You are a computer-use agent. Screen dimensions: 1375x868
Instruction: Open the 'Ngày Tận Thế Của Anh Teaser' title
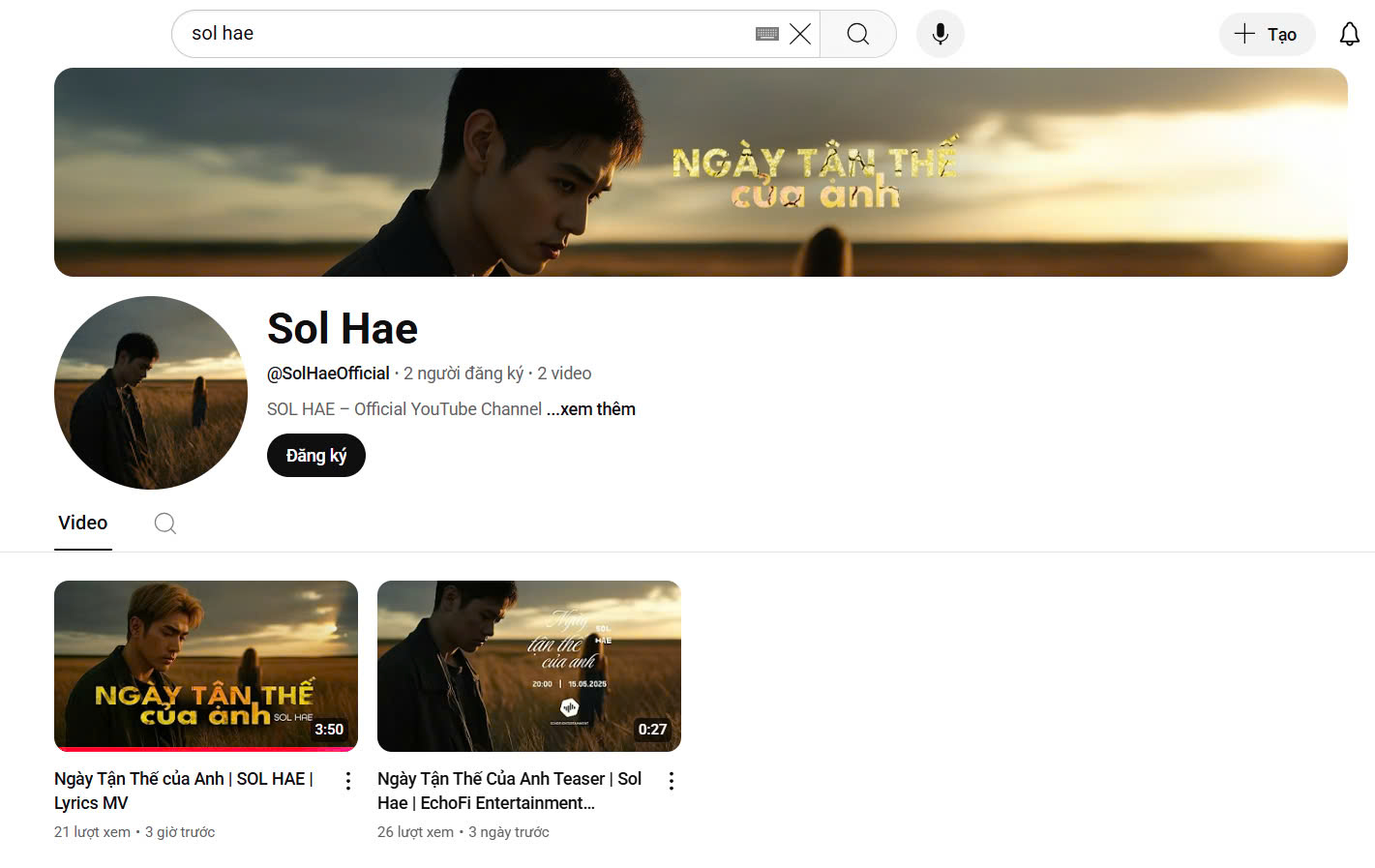(510, 791)
